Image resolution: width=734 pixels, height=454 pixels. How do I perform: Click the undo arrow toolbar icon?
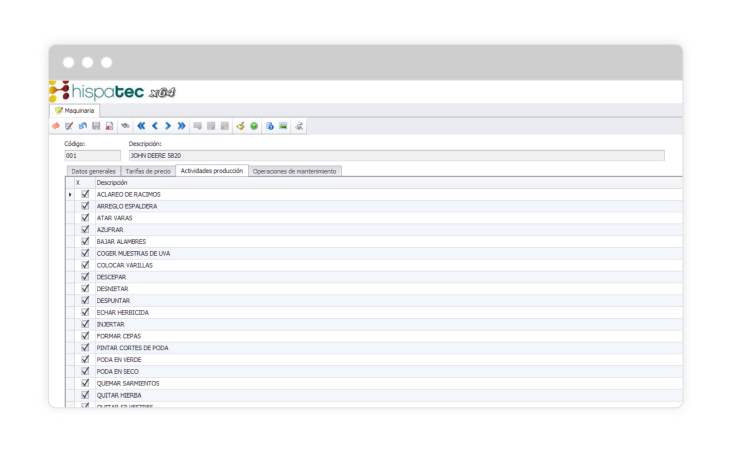83,126
